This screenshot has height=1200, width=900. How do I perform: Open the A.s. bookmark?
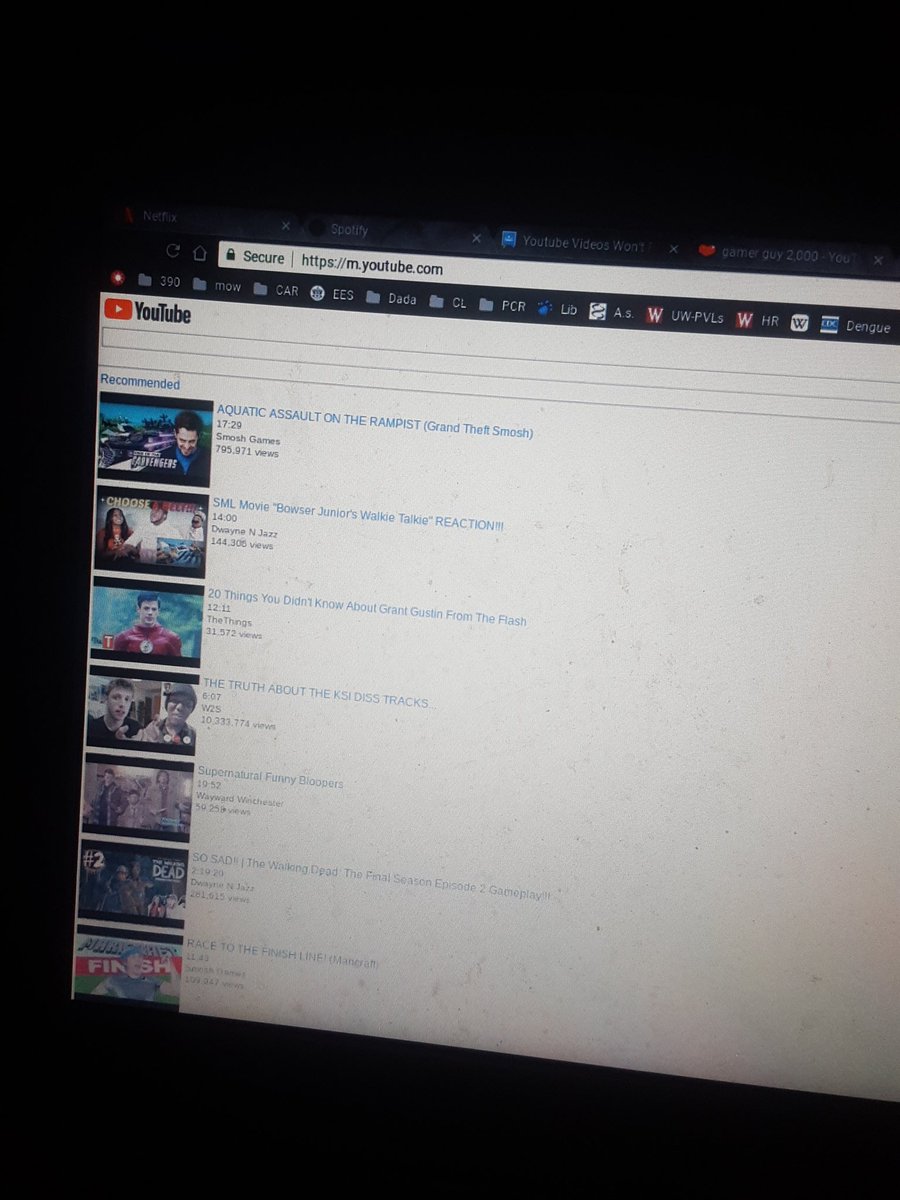point(612,312)
